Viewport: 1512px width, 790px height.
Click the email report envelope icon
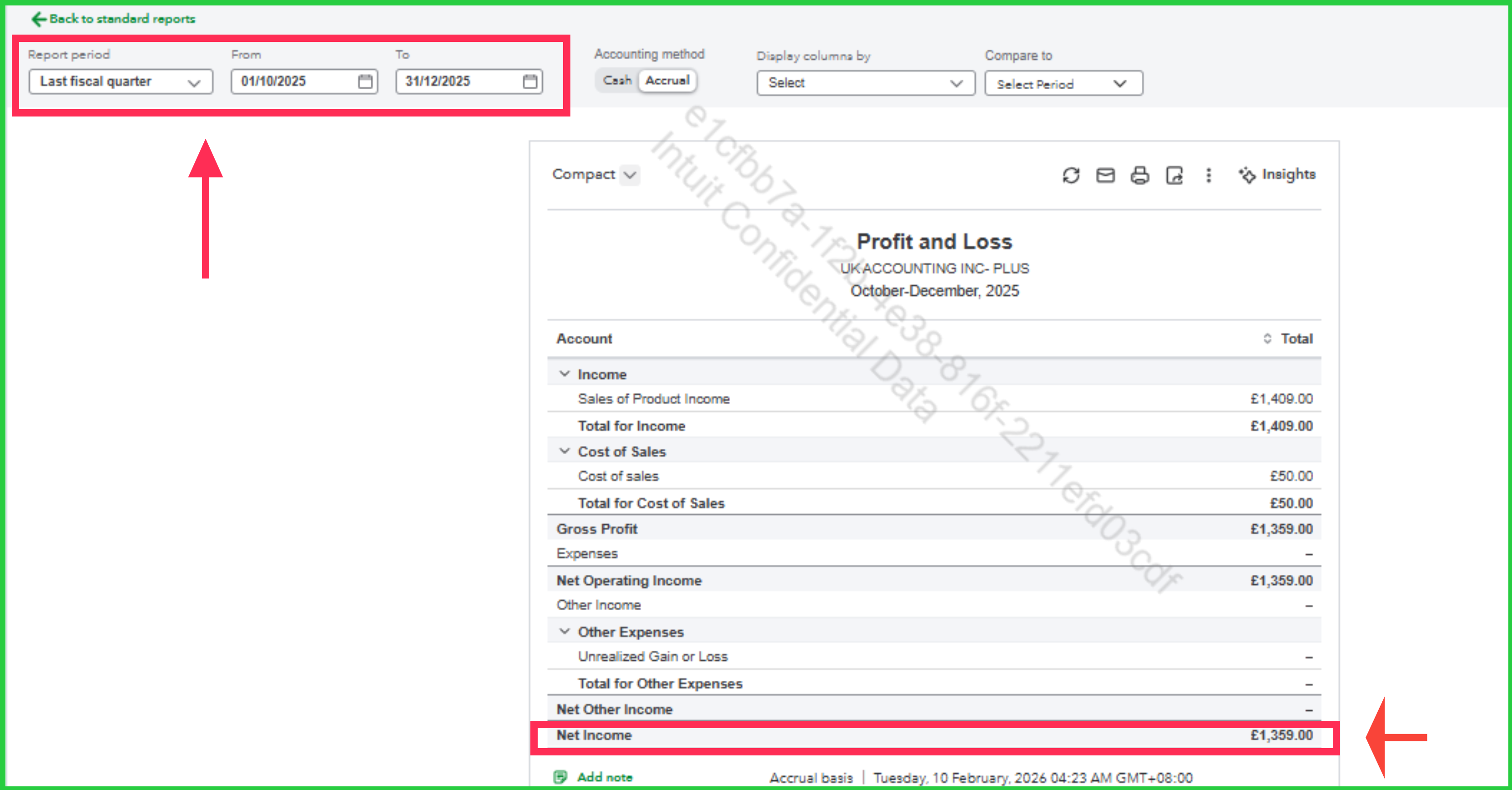[1105, 175]
